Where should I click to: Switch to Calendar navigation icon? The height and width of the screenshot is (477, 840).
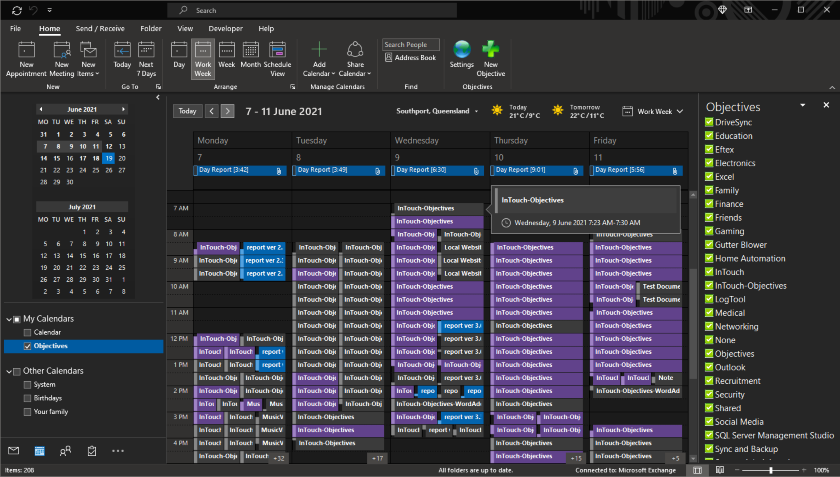click(x=40, y=451)
